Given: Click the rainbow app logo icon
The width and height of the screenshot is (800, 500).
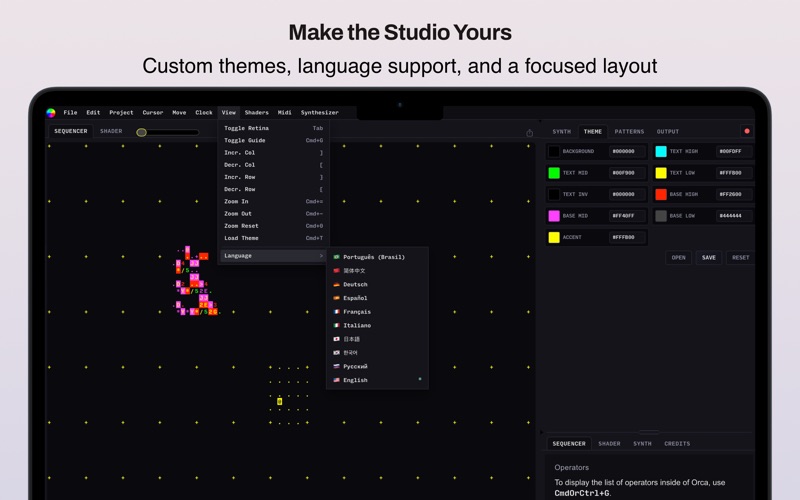Looking at the screenshot, I should (x=51, y=113).
